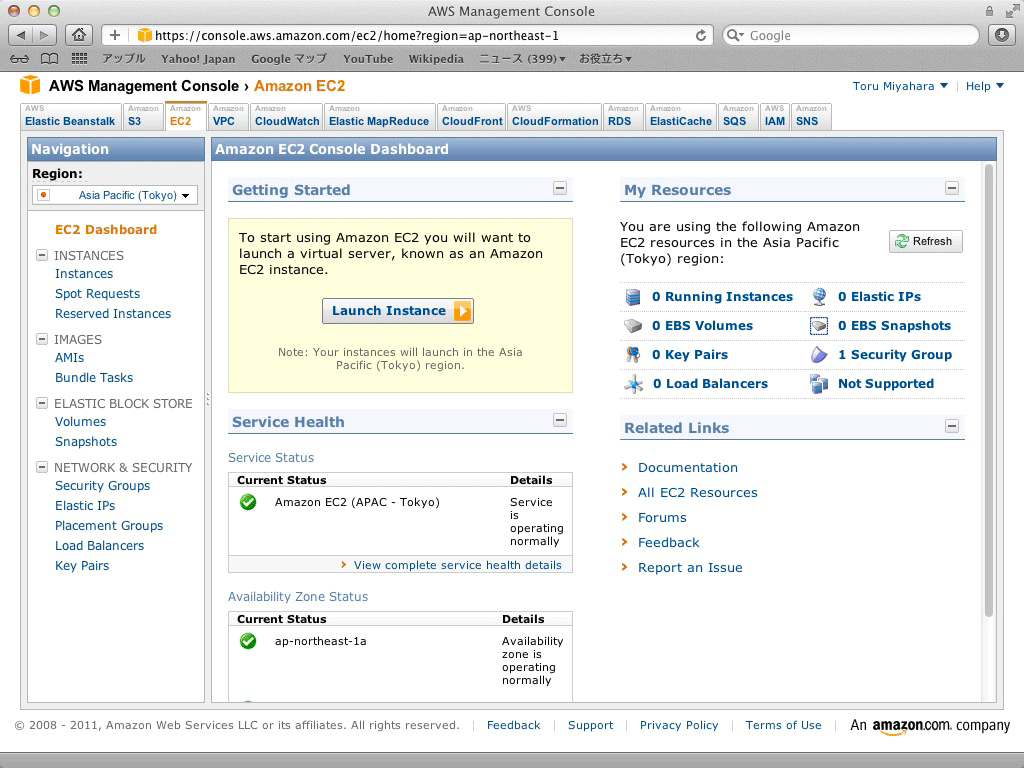Open the お役立ち bookmarks folder

(x=605, y=59)
